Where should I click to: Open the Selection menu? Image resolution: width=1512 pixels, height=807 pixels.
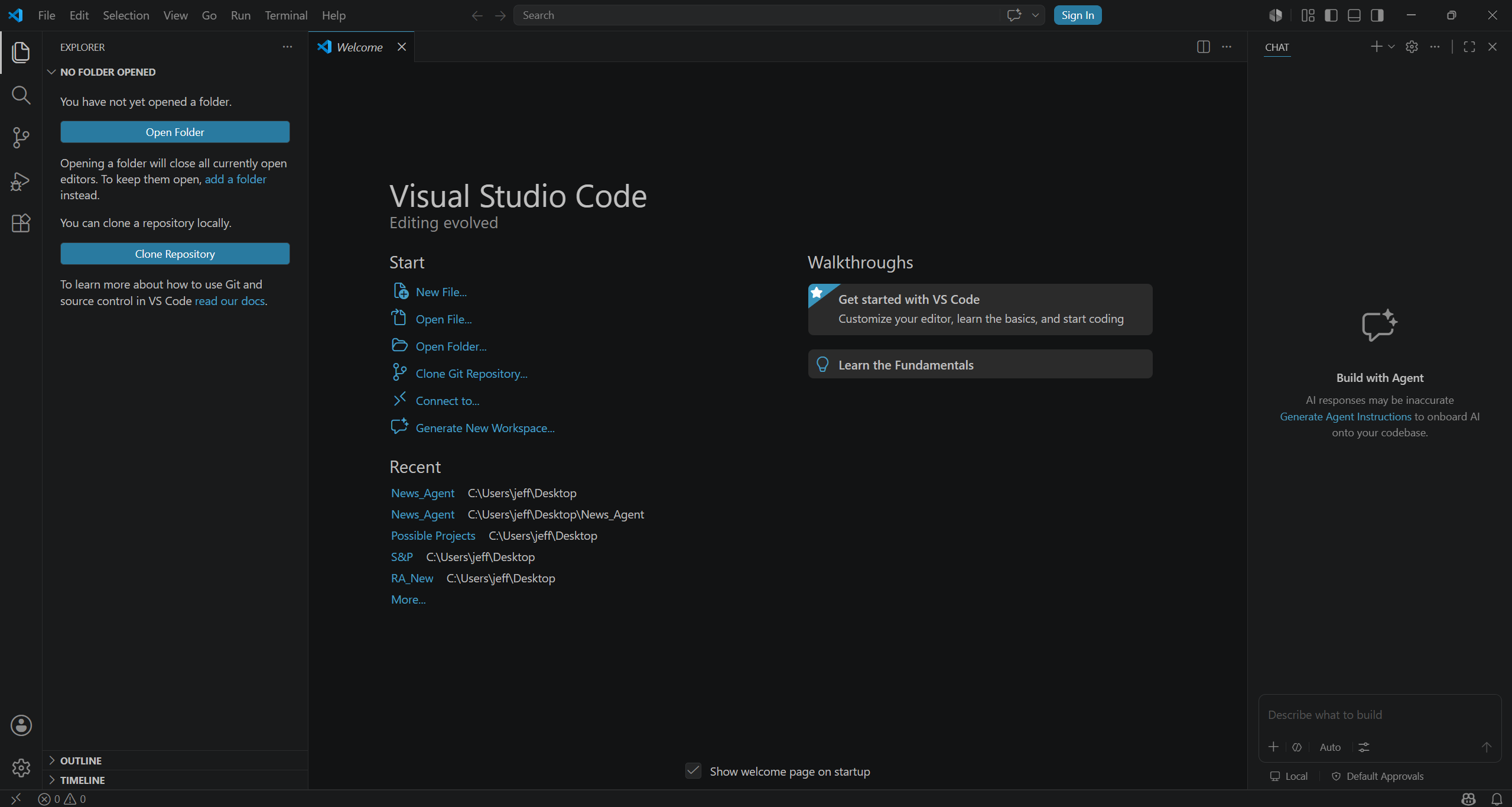pyautogui.click(x=126, y=15)
